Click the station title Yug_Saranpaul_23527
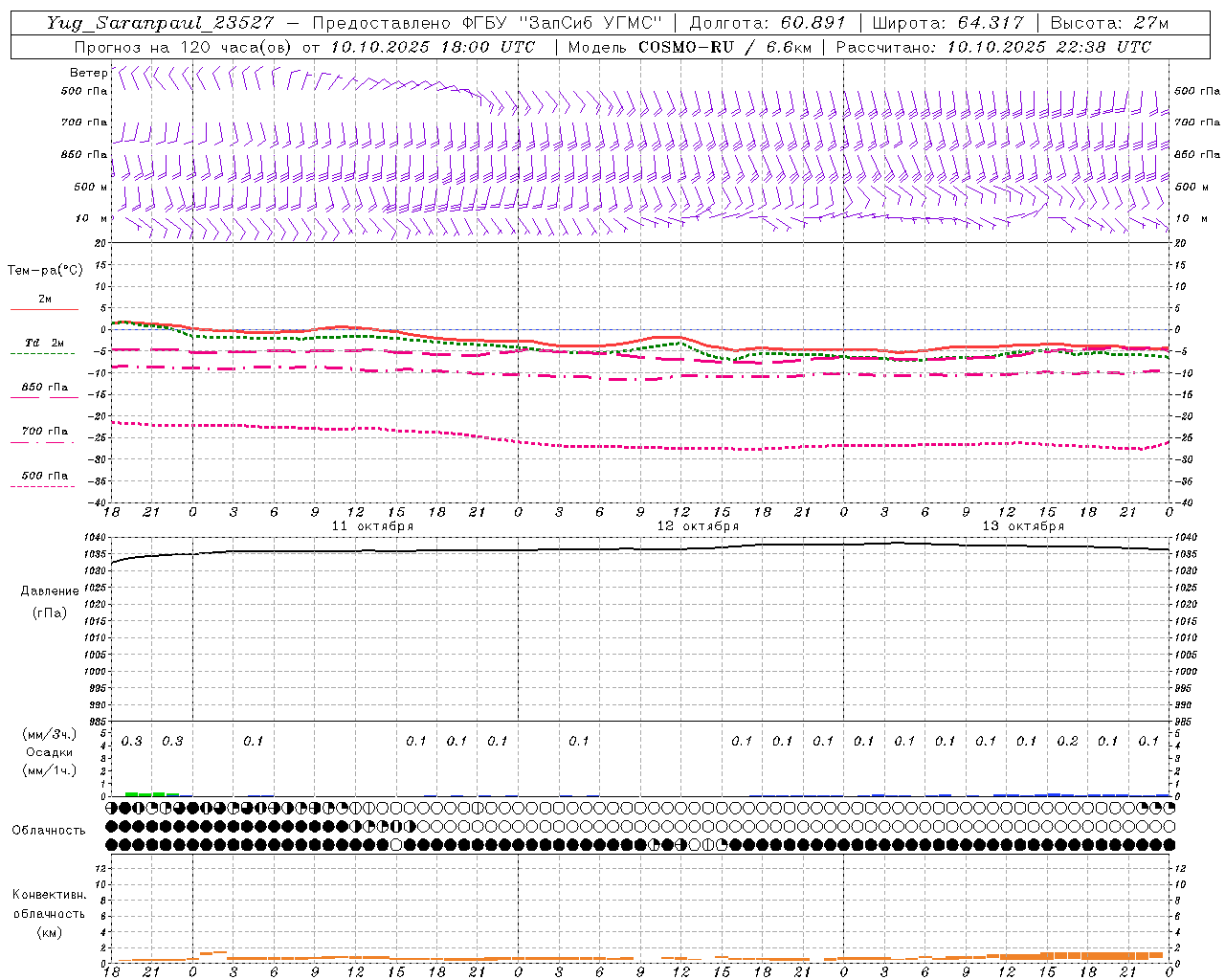1225x980 pixels. coord(160,23)
